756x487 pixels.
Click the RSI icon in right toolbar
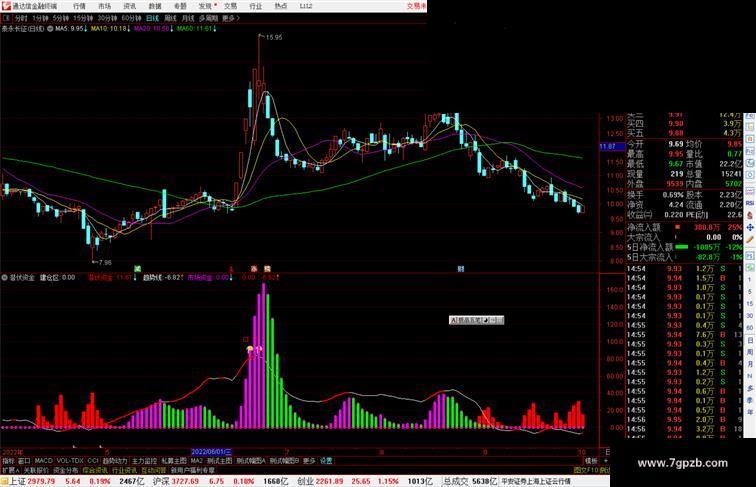click(x=750, y=203)
